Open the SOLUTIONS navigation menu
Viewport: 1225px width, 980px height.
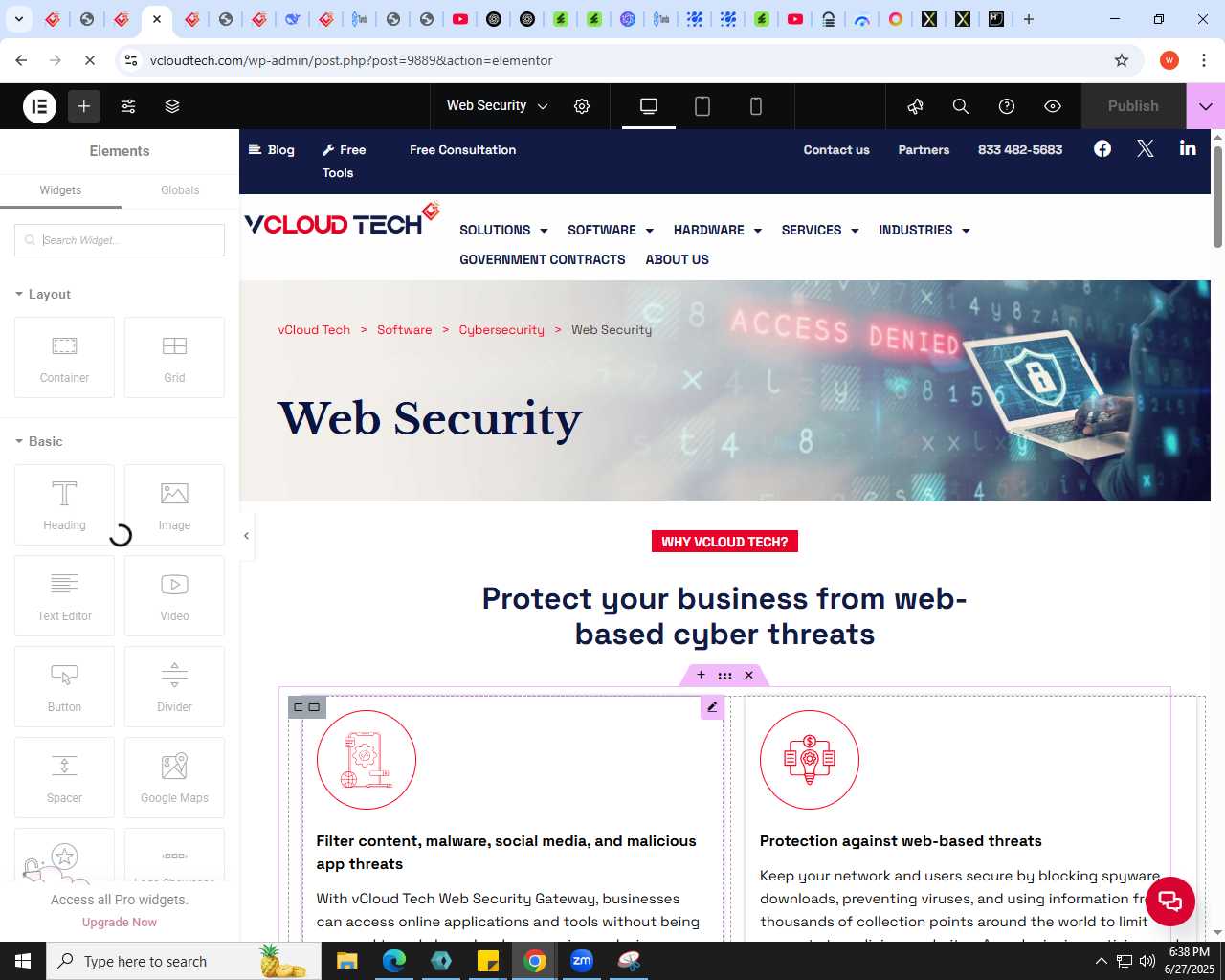(503, 230)
